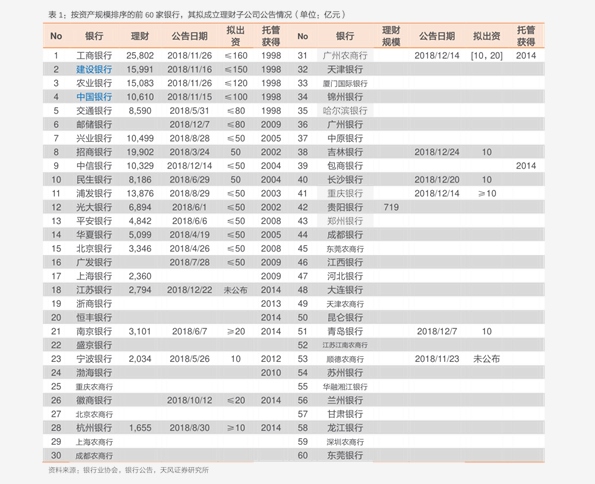Viewport: 595px width, 484px height.
Task: Open the blue 建设银行 link
Action: tap(94, 69)
